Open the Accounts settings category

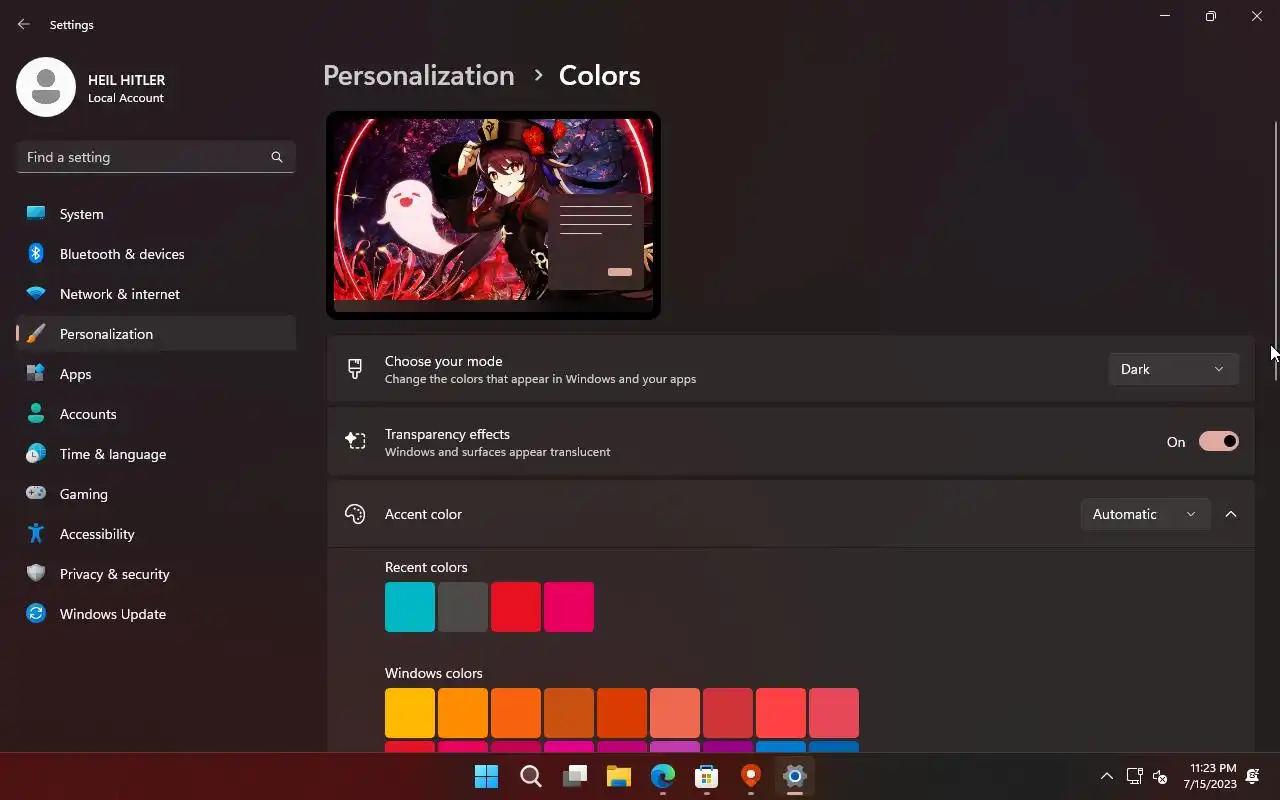pyautogui.click(x=155, y=414)
